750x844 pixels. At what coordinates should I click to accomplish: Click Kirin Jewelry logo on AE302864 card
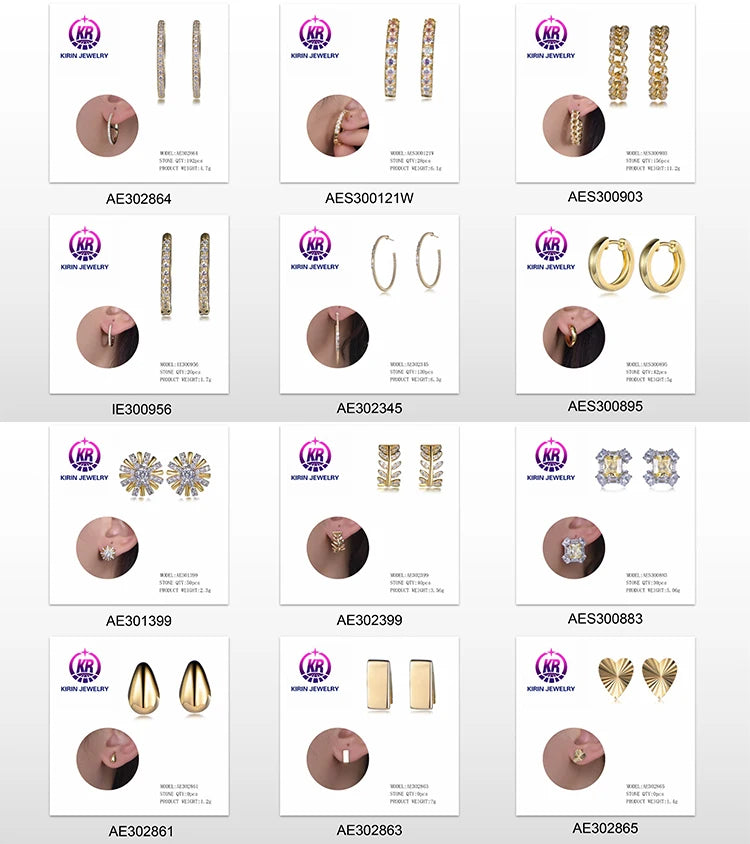pos(85,37)
